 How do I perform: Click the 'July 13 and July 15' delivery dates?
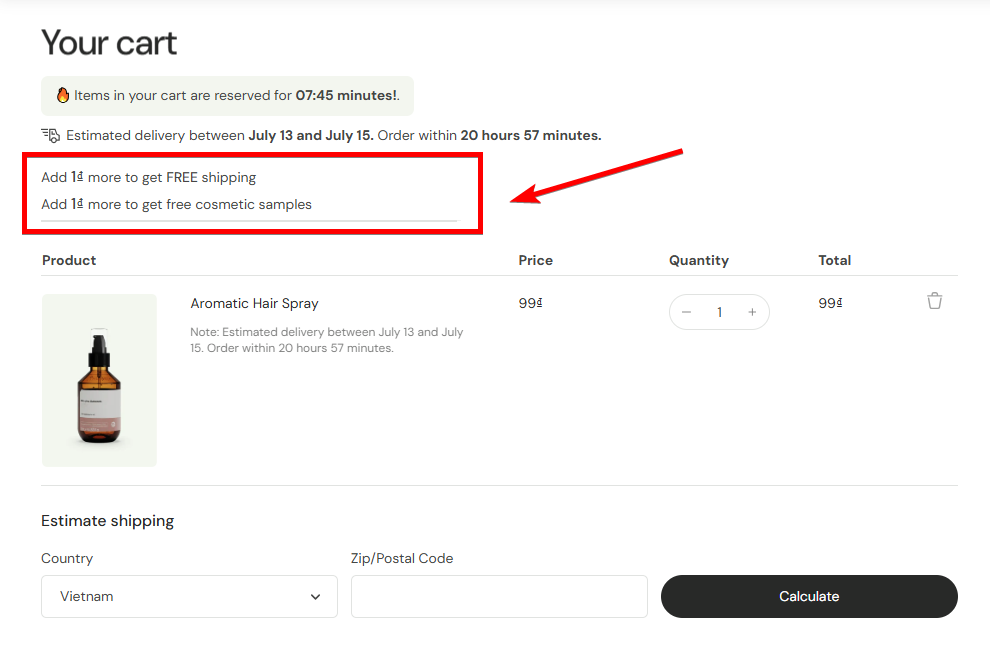point(311,135)
